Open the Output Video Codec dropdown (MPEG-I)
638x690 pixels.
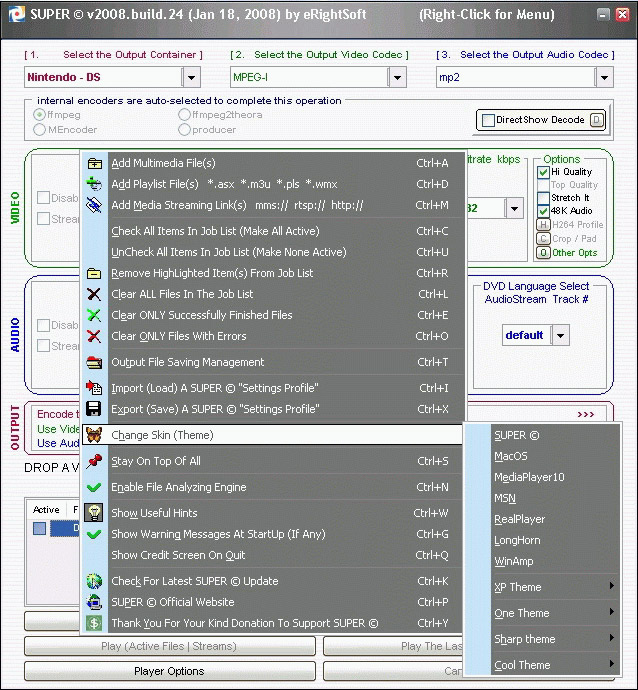click(397, 77)
